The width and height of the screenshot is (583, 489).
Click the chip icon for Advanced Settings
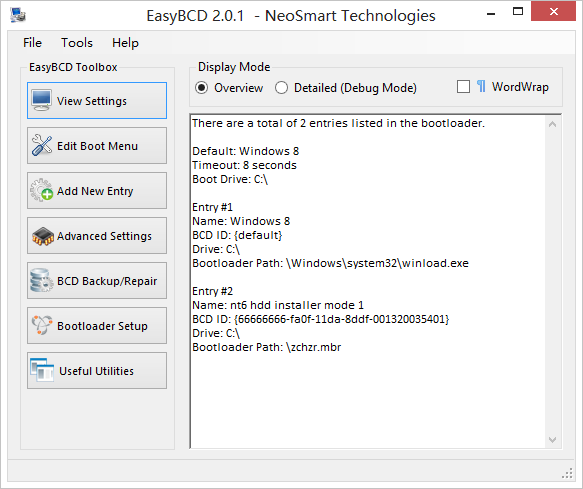click(x=43, y=236)
